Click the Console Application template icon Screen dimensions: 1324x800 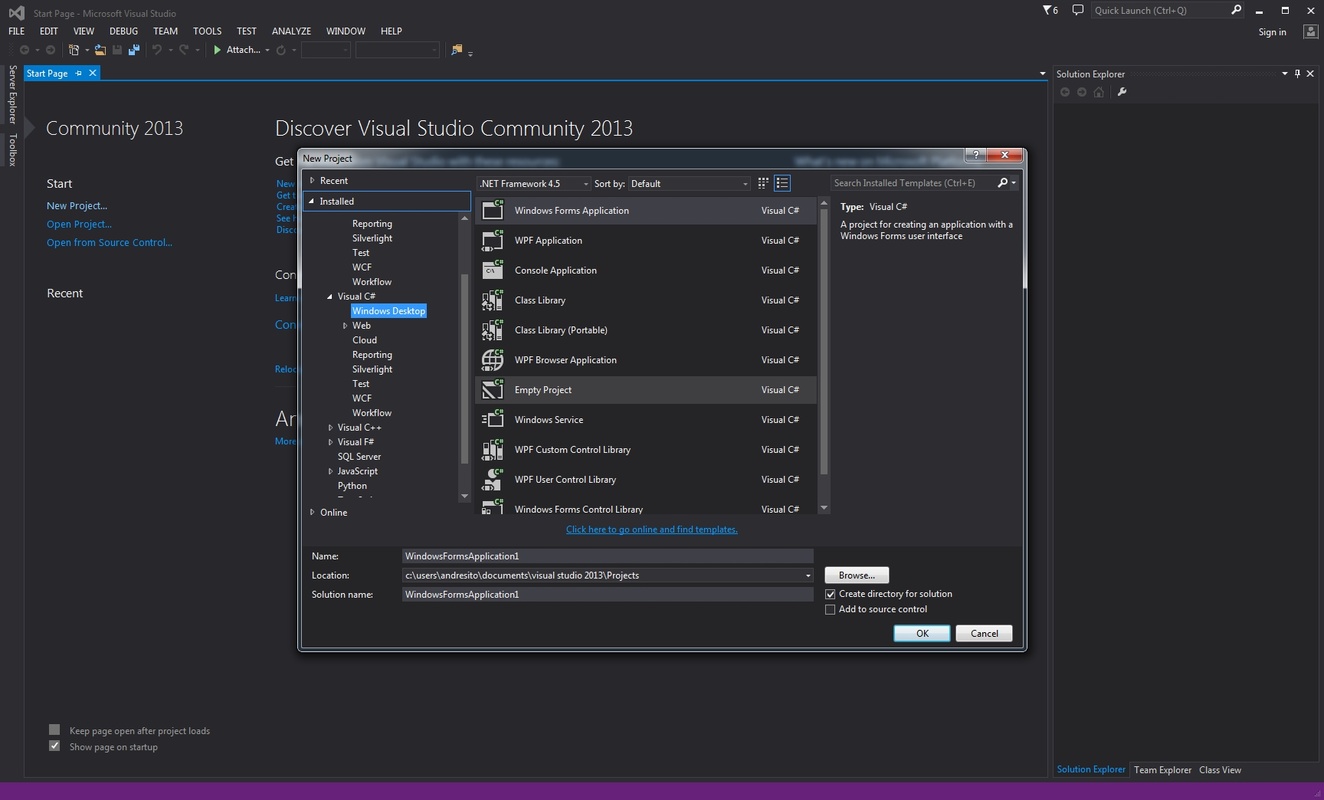492,270
